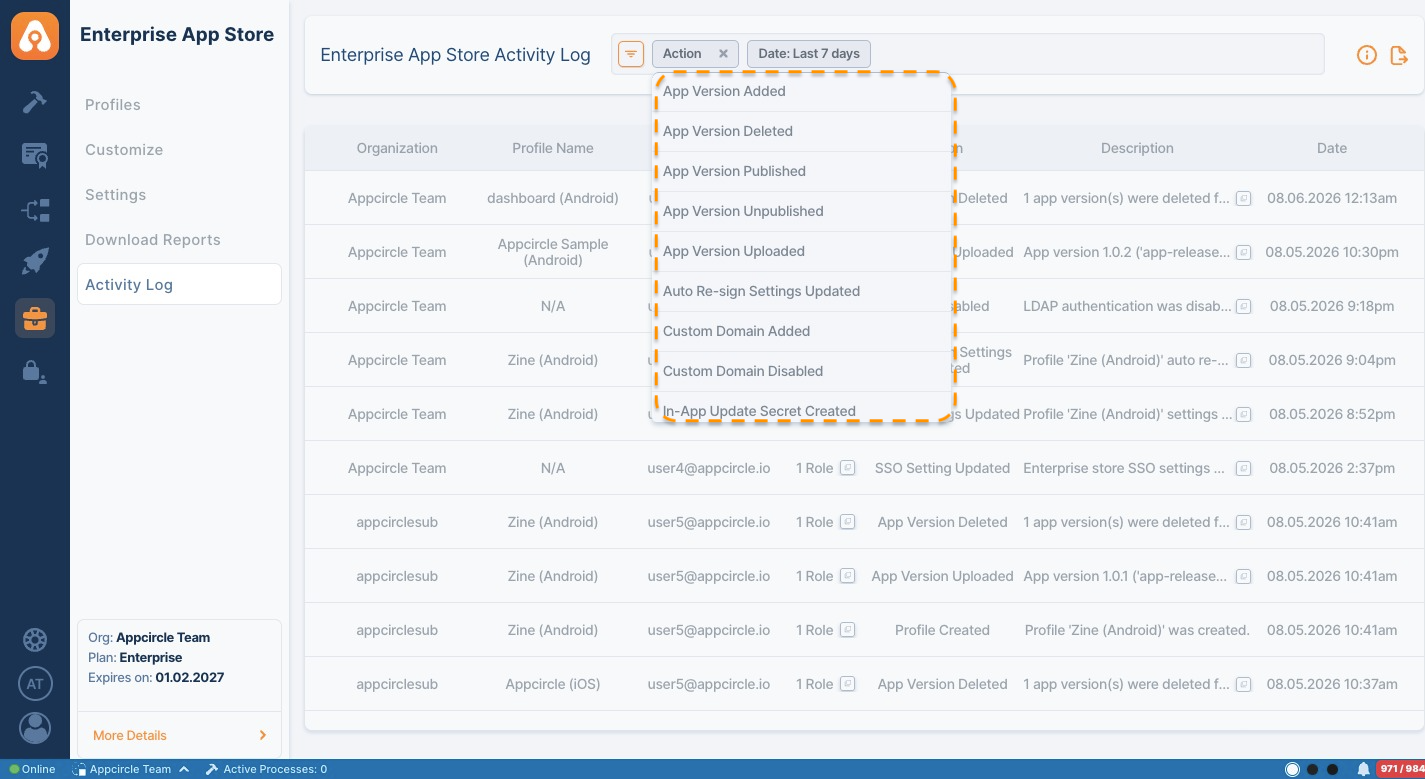The width and height of the screenshot is (1425, 779).
Task: Click the orange filter icon button
Action: 631,54
